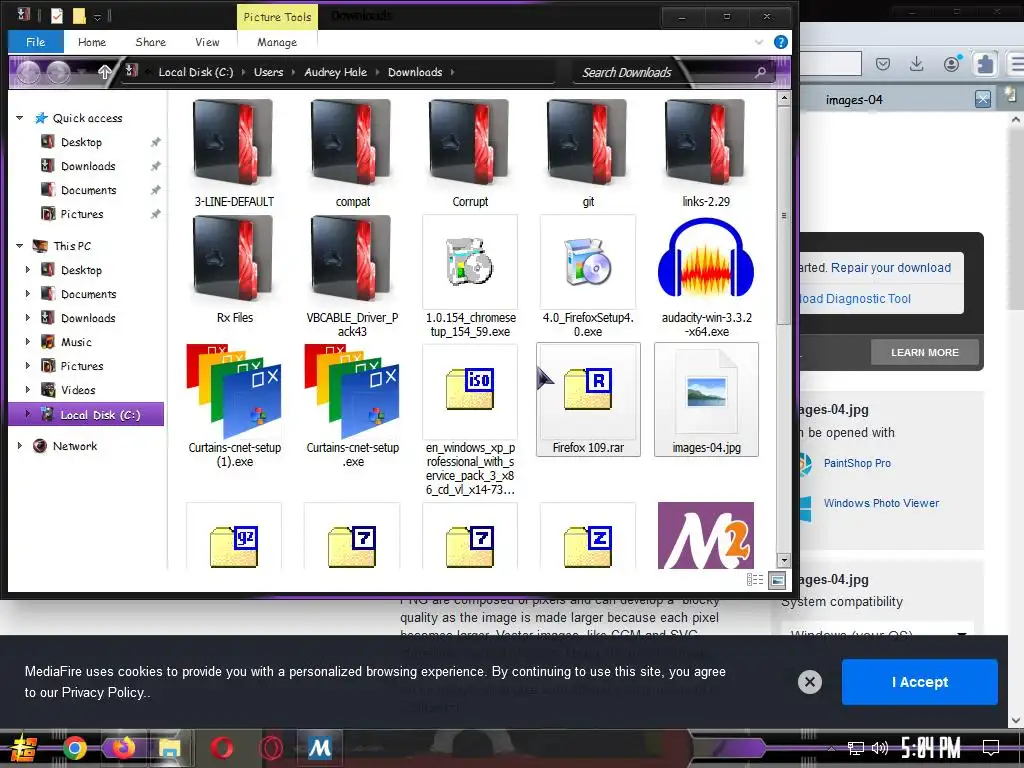Expand Documents under This PC
1024x768 pixels.
click(27, 294)
